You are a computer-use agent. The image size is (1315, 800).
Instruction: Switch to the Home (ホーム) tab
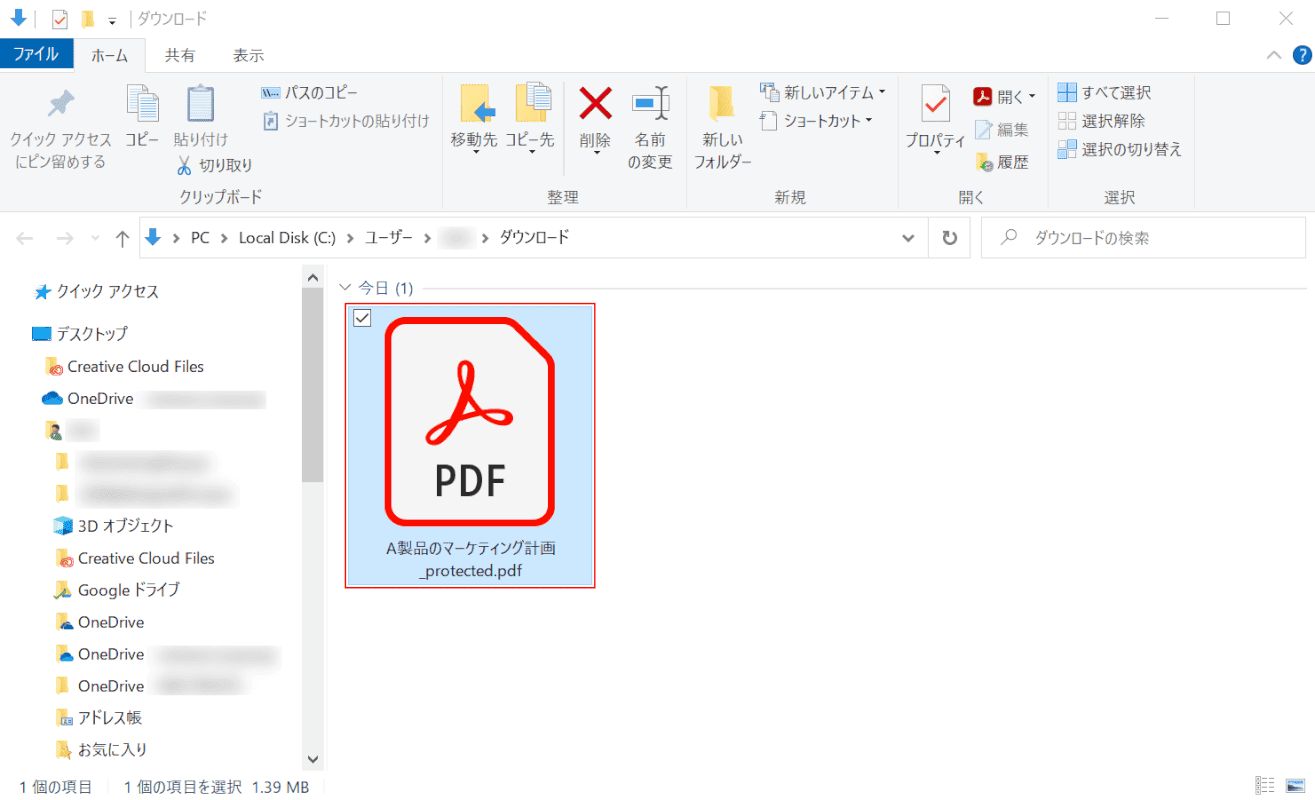(110, 55)
